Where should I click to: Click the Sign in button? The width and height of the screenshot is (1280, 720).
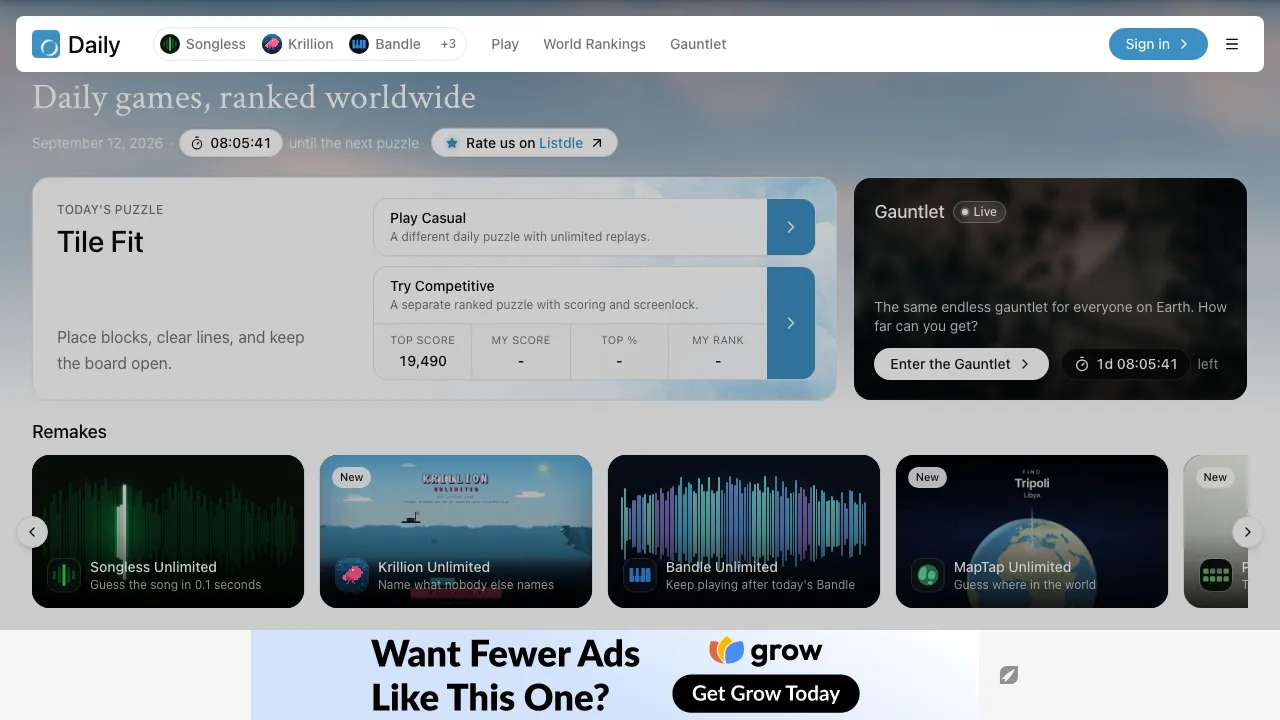click(x=1158, y=44)
